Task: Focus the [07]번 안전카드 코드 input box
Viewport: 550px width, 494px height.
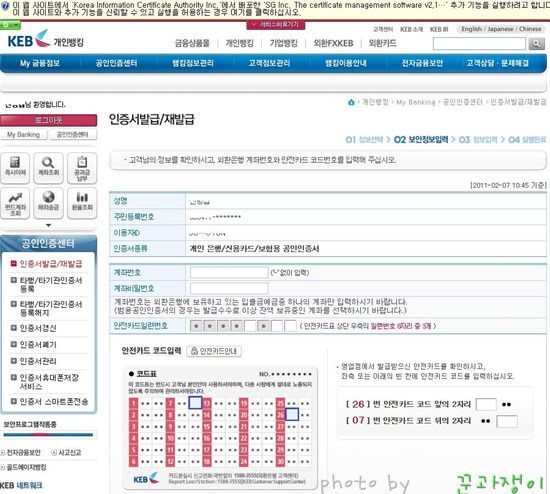Action: [507, 421]
